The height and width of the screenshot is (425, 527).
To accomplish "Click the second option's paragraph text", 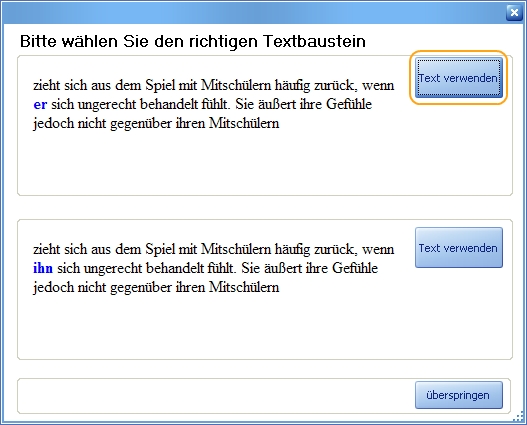I will click(213, 268).
